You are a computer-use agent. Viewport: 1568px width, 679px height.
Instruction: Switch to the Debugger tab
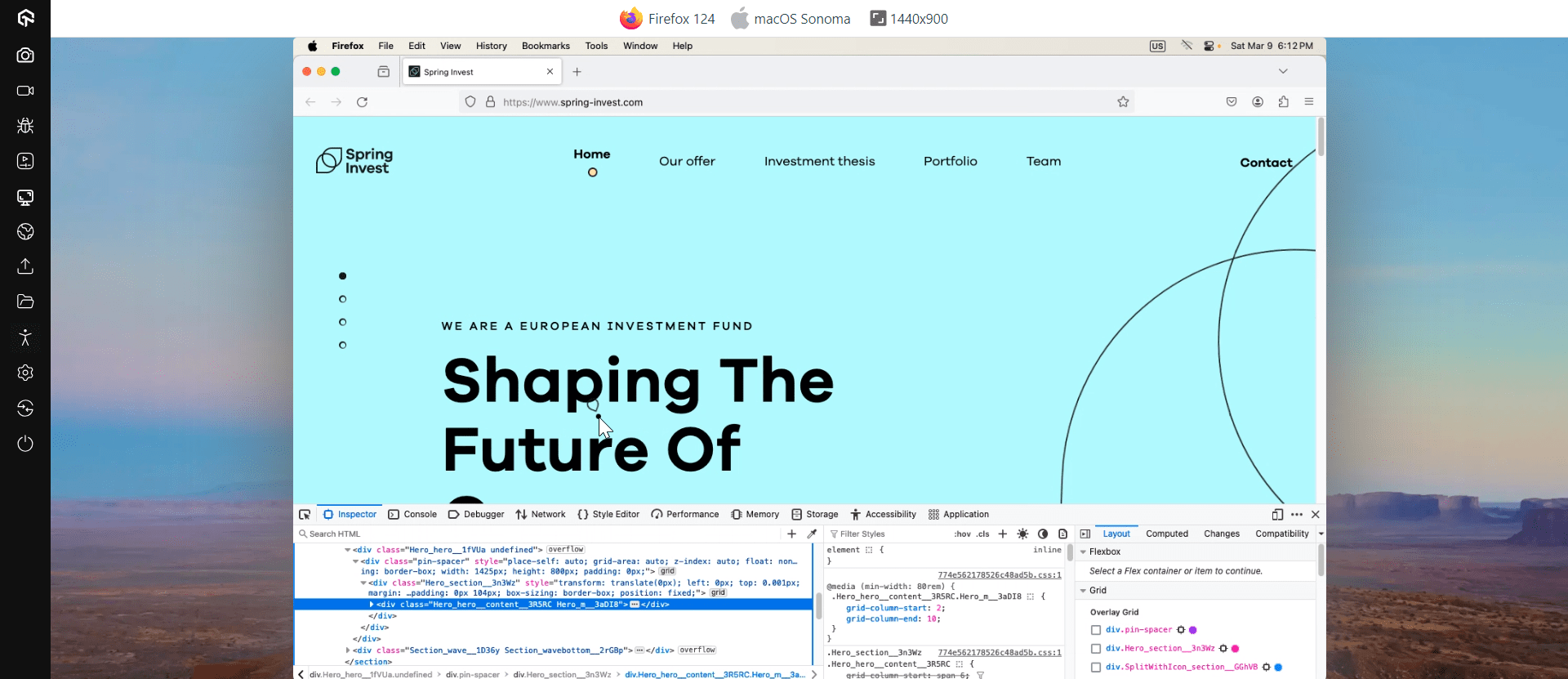click(476, 515)
